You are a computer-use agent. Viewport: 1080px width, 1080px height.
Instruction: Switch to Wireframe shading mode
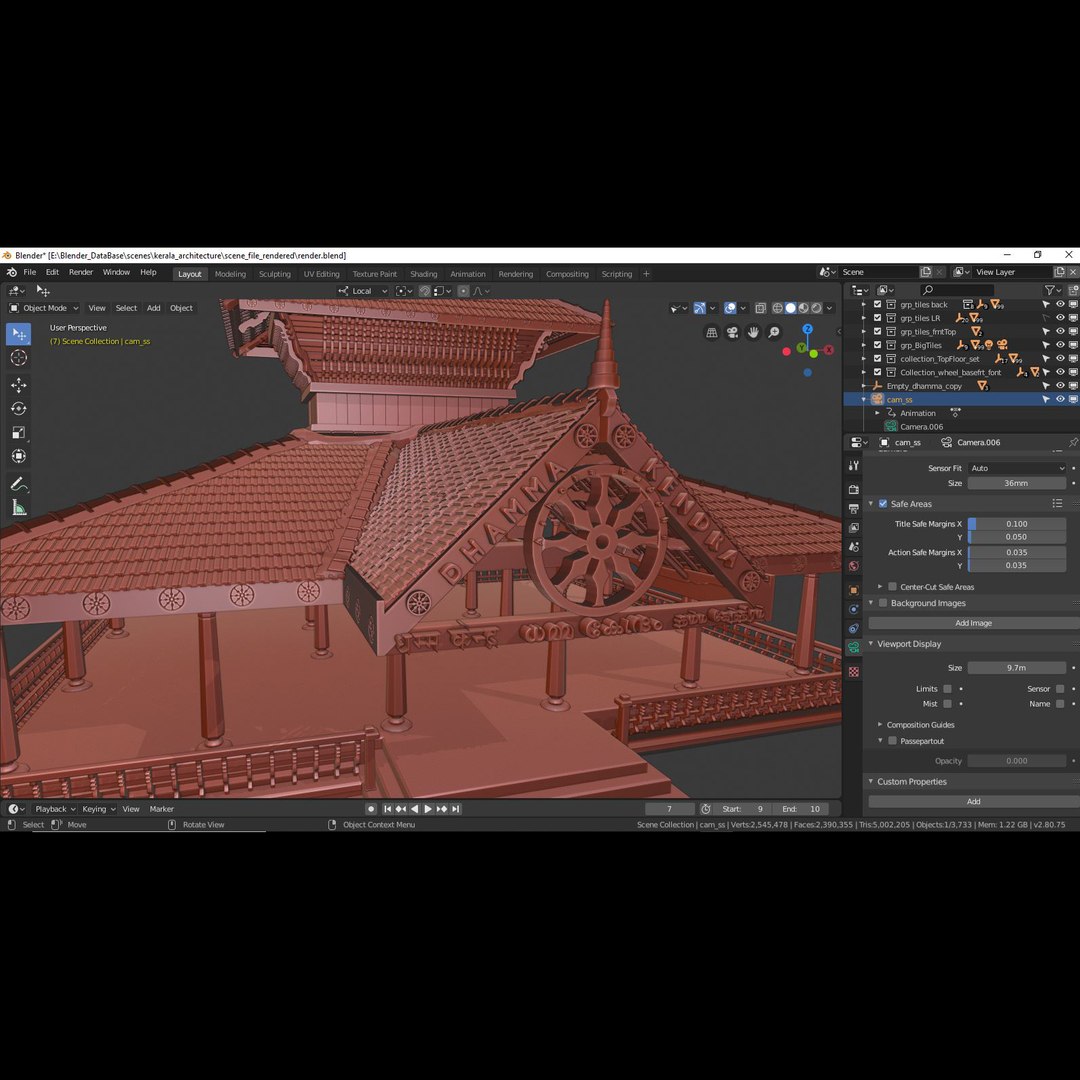click(778, 308)
